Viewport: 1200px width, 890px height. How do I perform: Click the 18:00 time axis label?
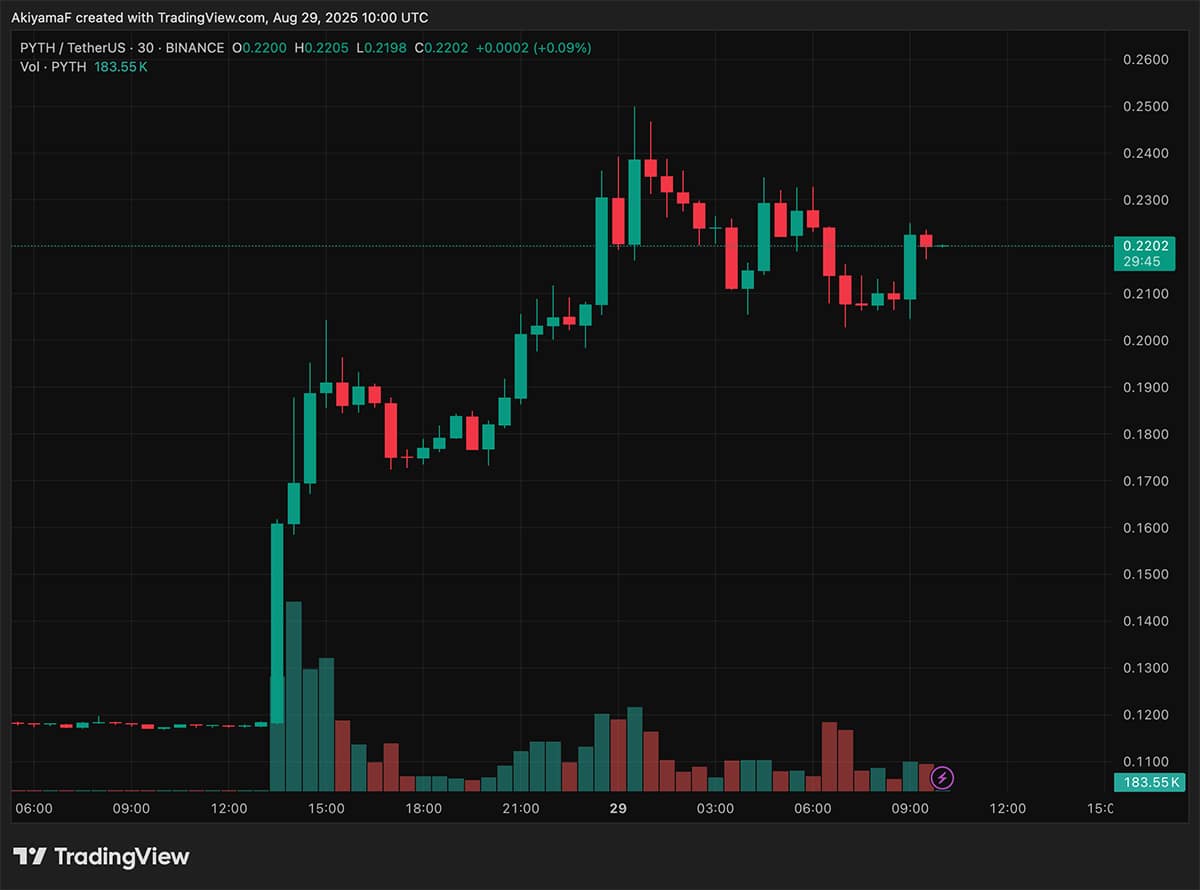coord(423,808)
